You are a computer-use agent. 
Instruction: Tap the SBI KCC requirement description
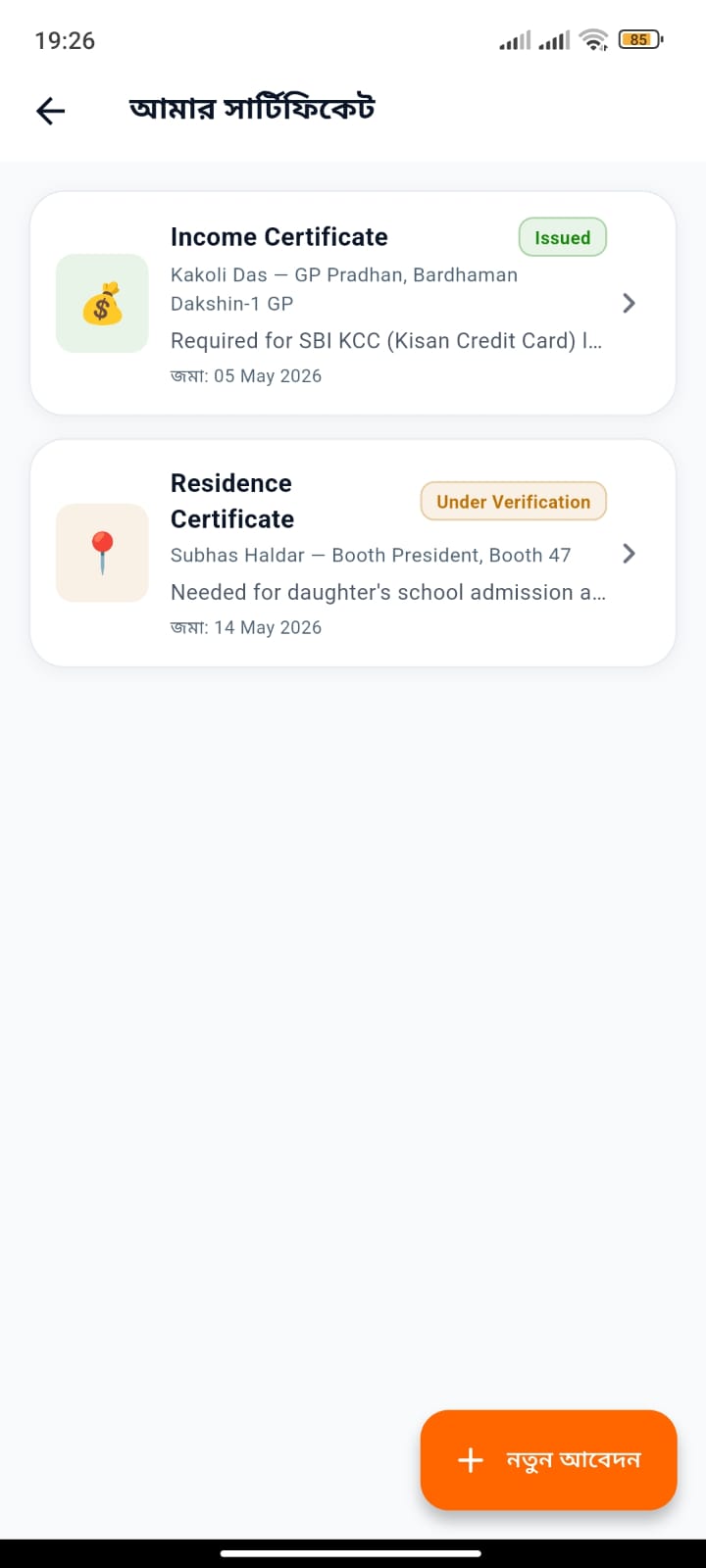[x=386, y=341]
